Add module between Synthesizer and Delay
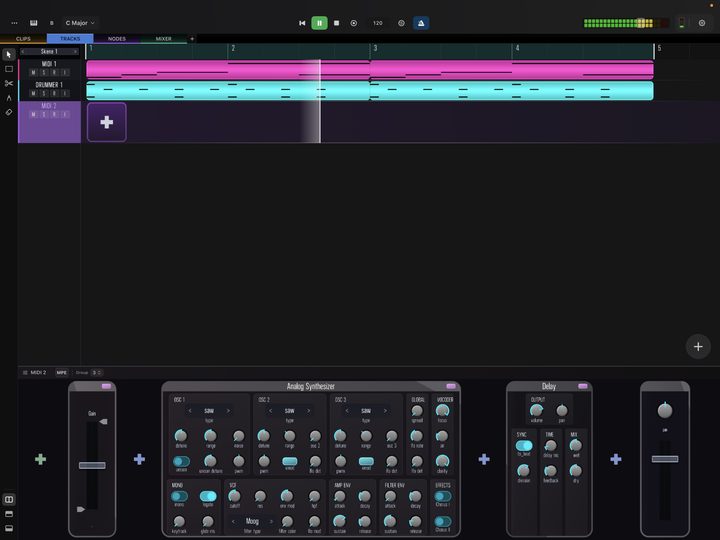 pyautogui.click(x=484, y=459)
